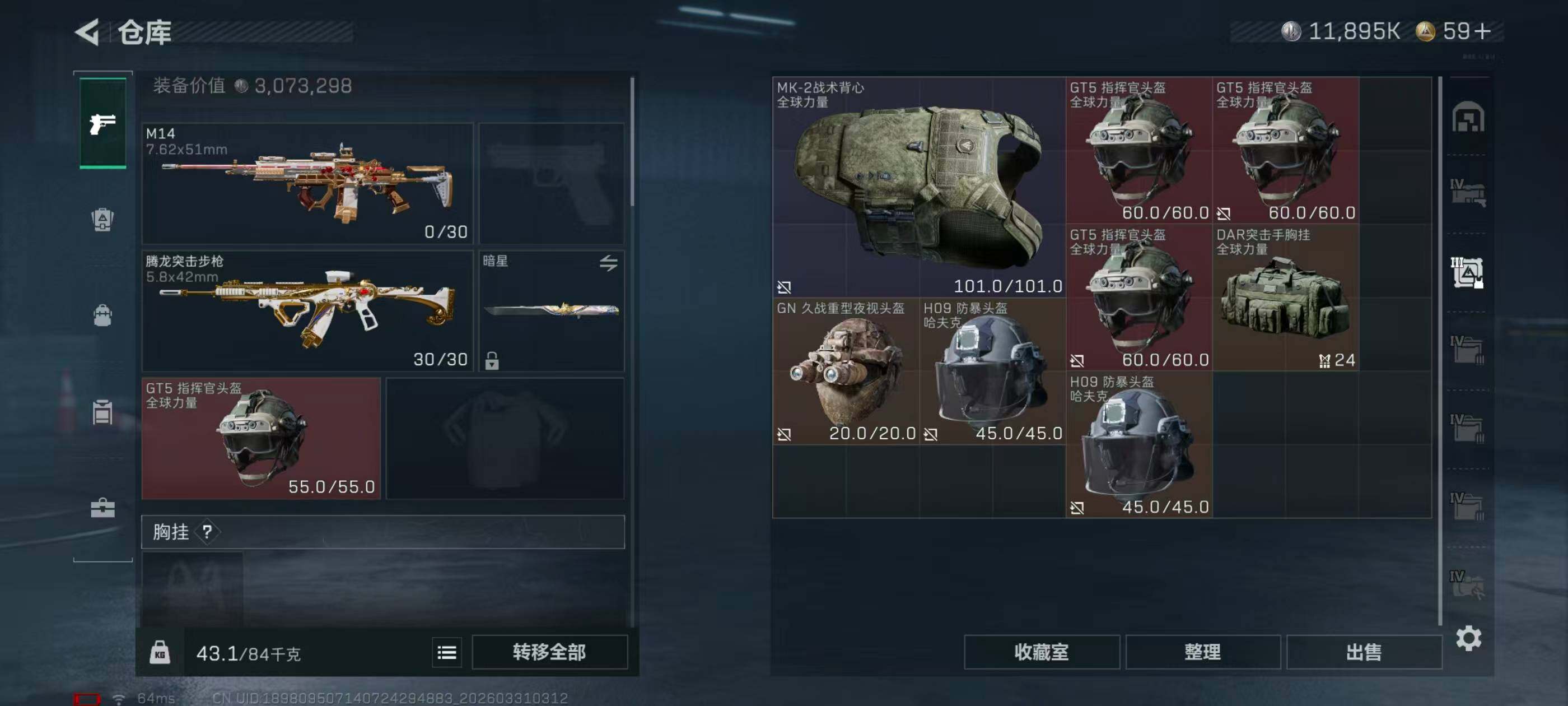The height and width of the screenshot is (706, 1568).
Task: Click the 出售 sell button
Action: coord(1364,652)
